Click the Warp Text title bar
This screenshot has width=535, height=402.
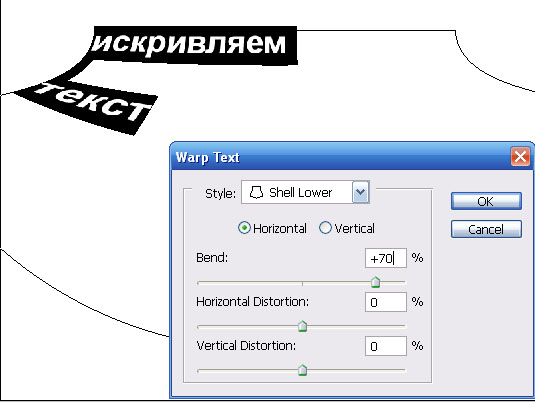click(351, 157)
